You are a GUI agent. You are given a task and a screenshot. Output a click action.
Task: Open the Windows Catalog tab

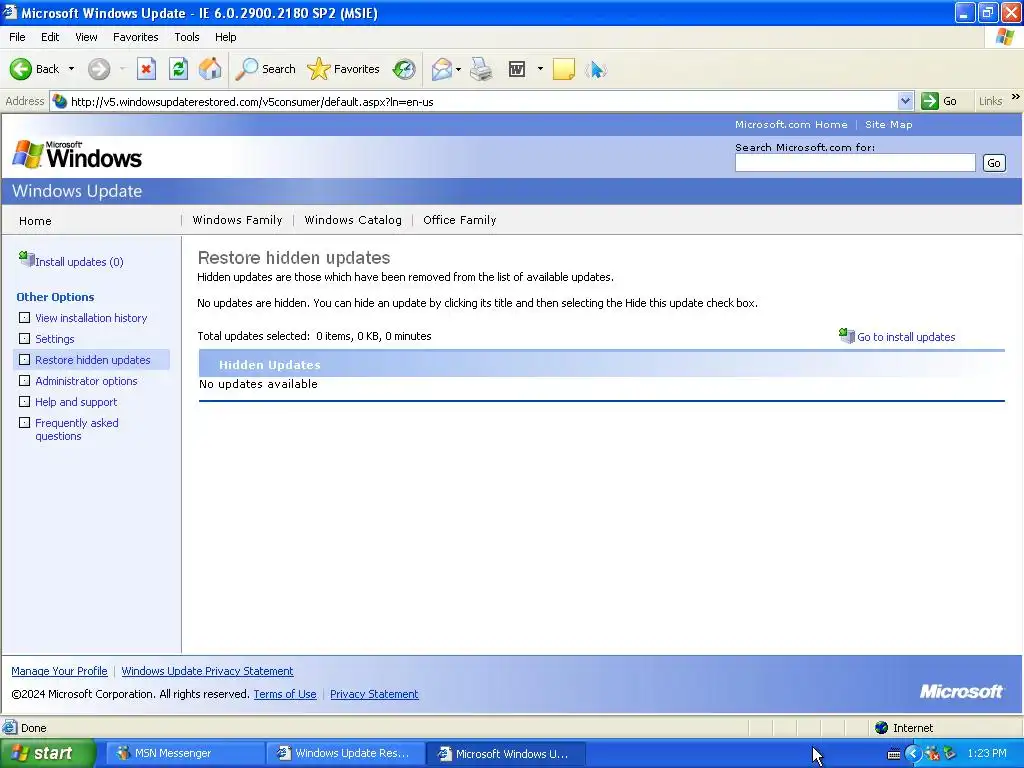coord(353,220)
